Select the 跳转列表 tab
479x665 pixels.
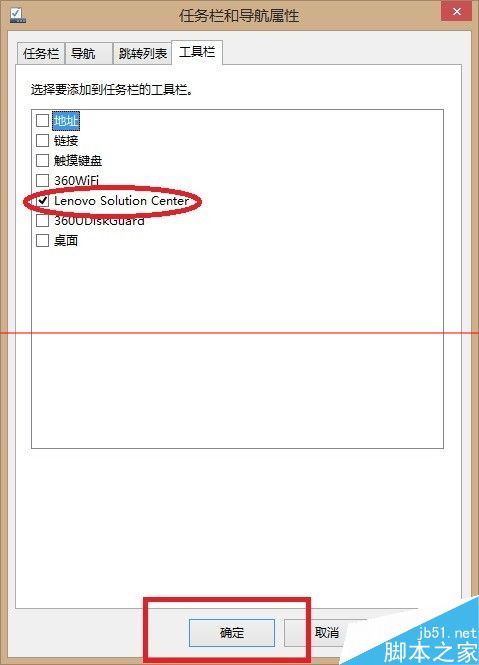coord(142,54)
